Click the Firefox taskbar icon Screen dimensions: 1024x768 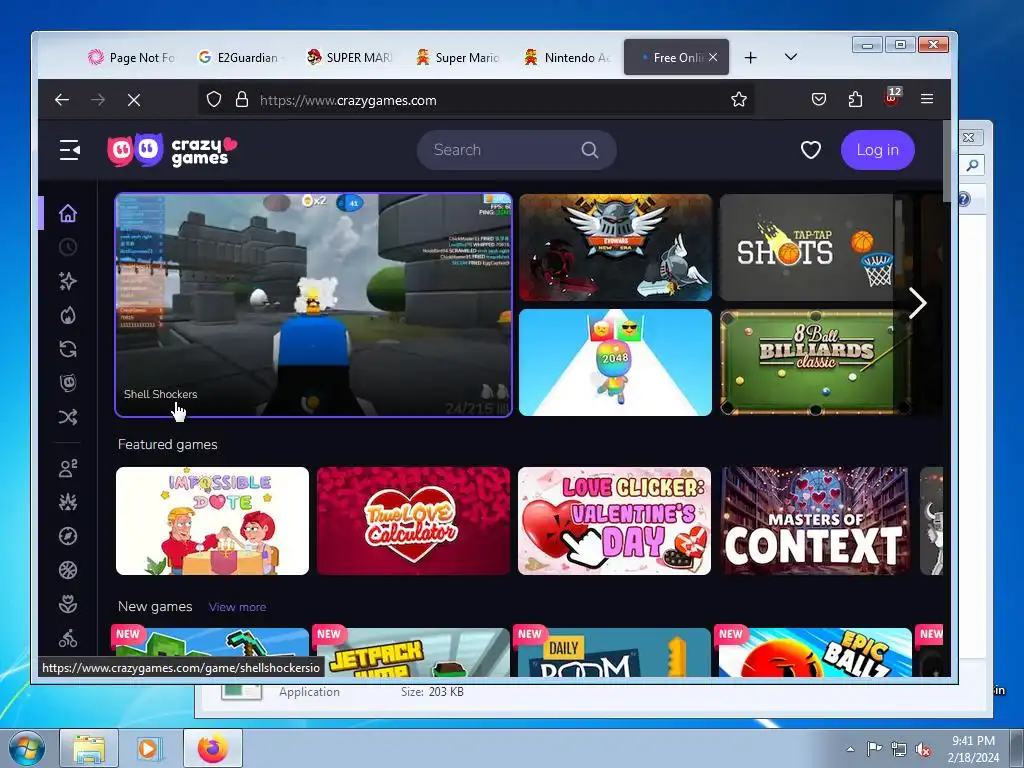tap(212, 748)
